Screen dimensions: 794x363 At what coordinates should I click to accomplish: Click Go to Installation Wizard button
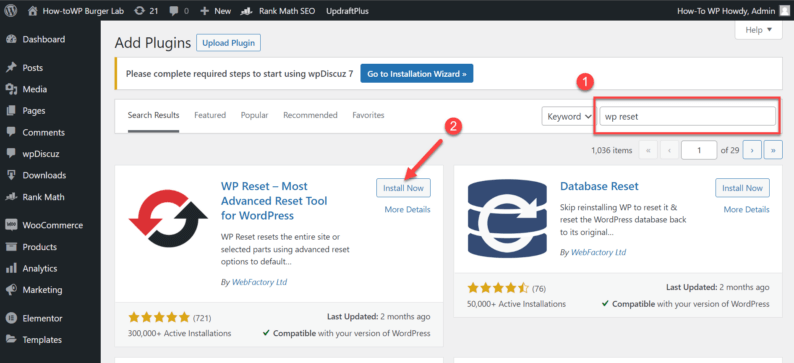(x=417, y=73)
